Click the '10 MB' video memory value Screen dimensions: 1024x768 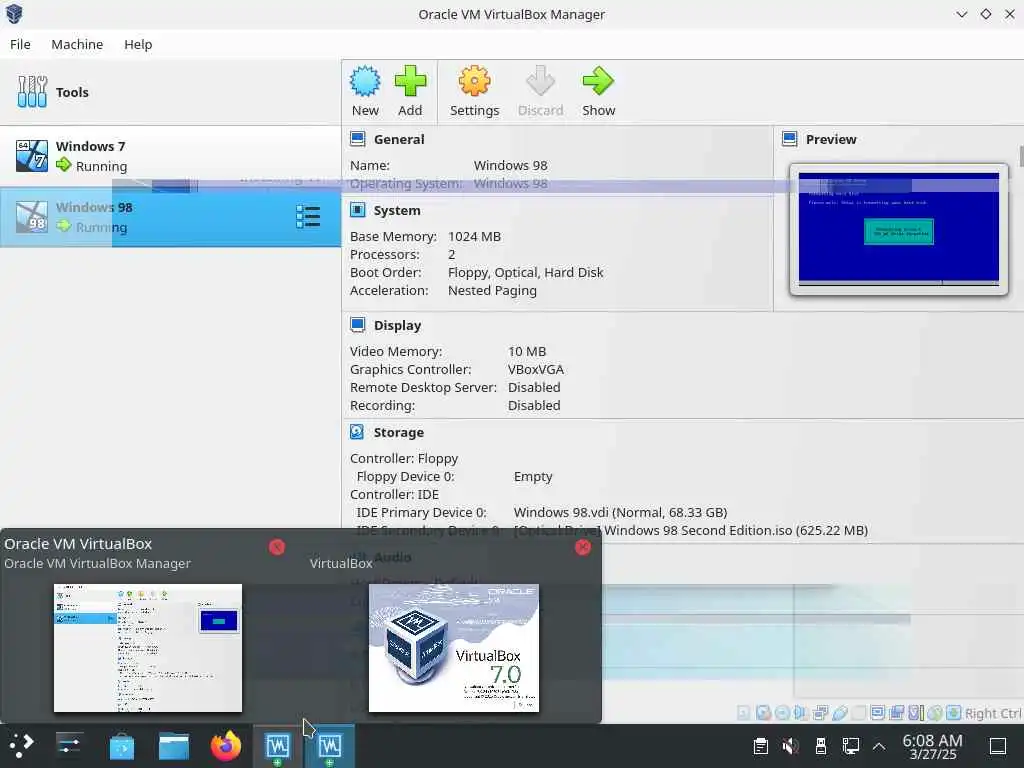[526, 351]
